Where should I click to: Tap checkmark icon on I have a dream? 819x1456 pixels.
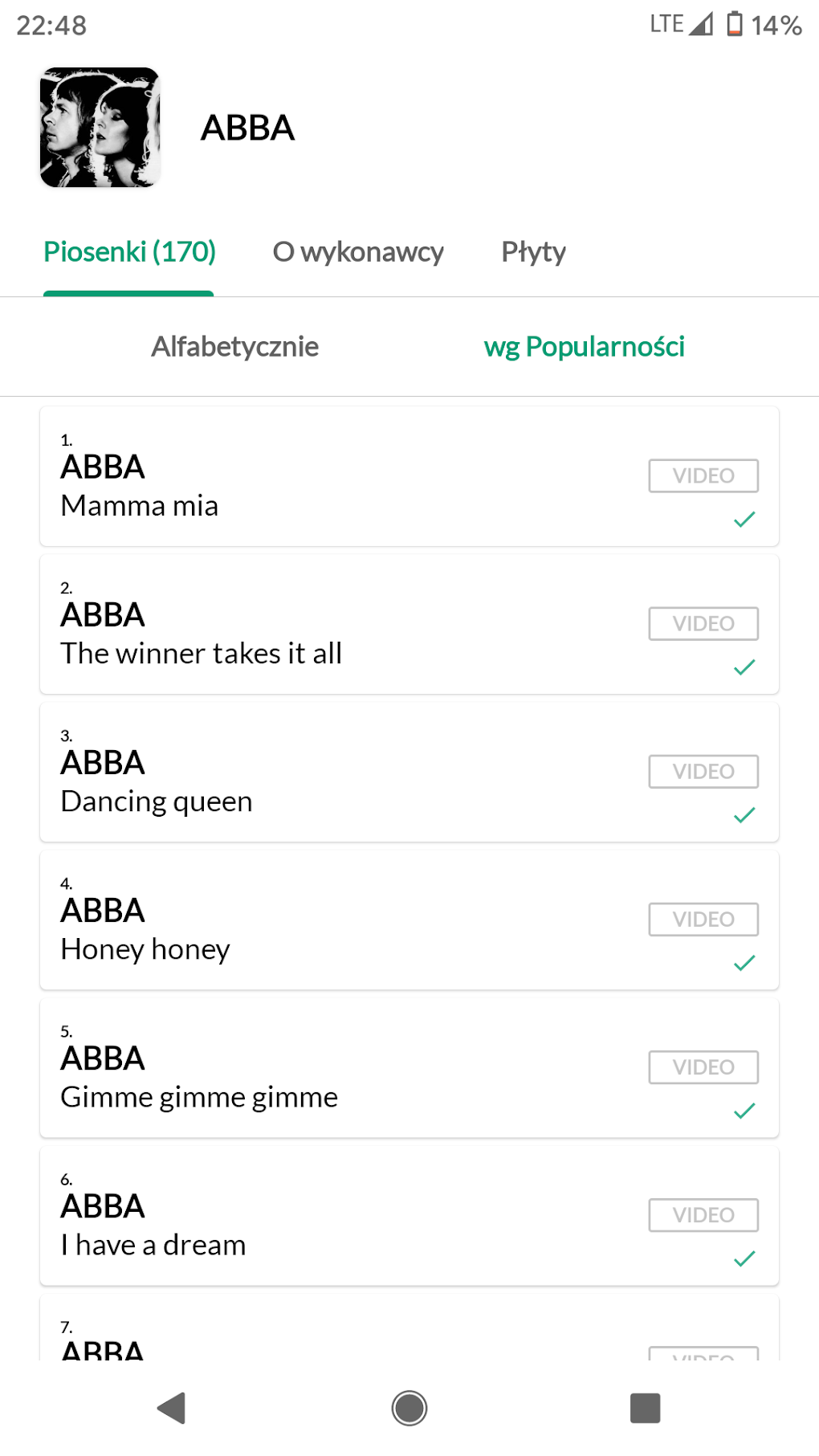pyautogui.click(x=744, y=1258)
